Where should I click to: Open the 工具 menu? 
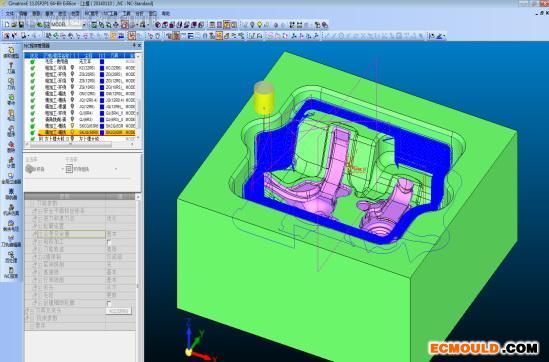(x=126, y=13)
